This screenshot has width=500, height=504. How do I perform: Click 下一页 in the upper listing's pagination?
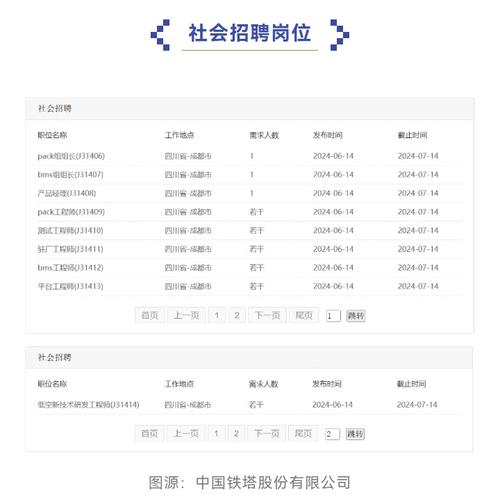coord(267,315)
